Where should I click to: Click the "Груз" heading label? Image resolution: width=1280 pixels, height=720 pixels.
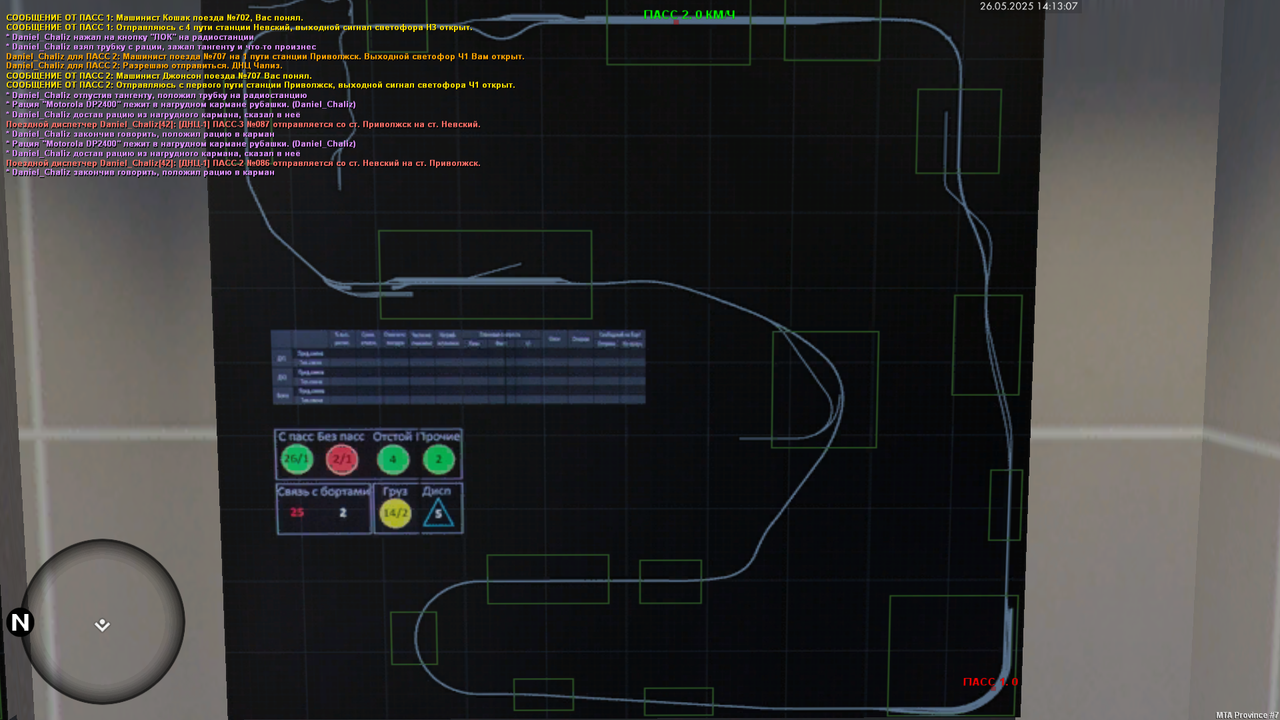396,491
